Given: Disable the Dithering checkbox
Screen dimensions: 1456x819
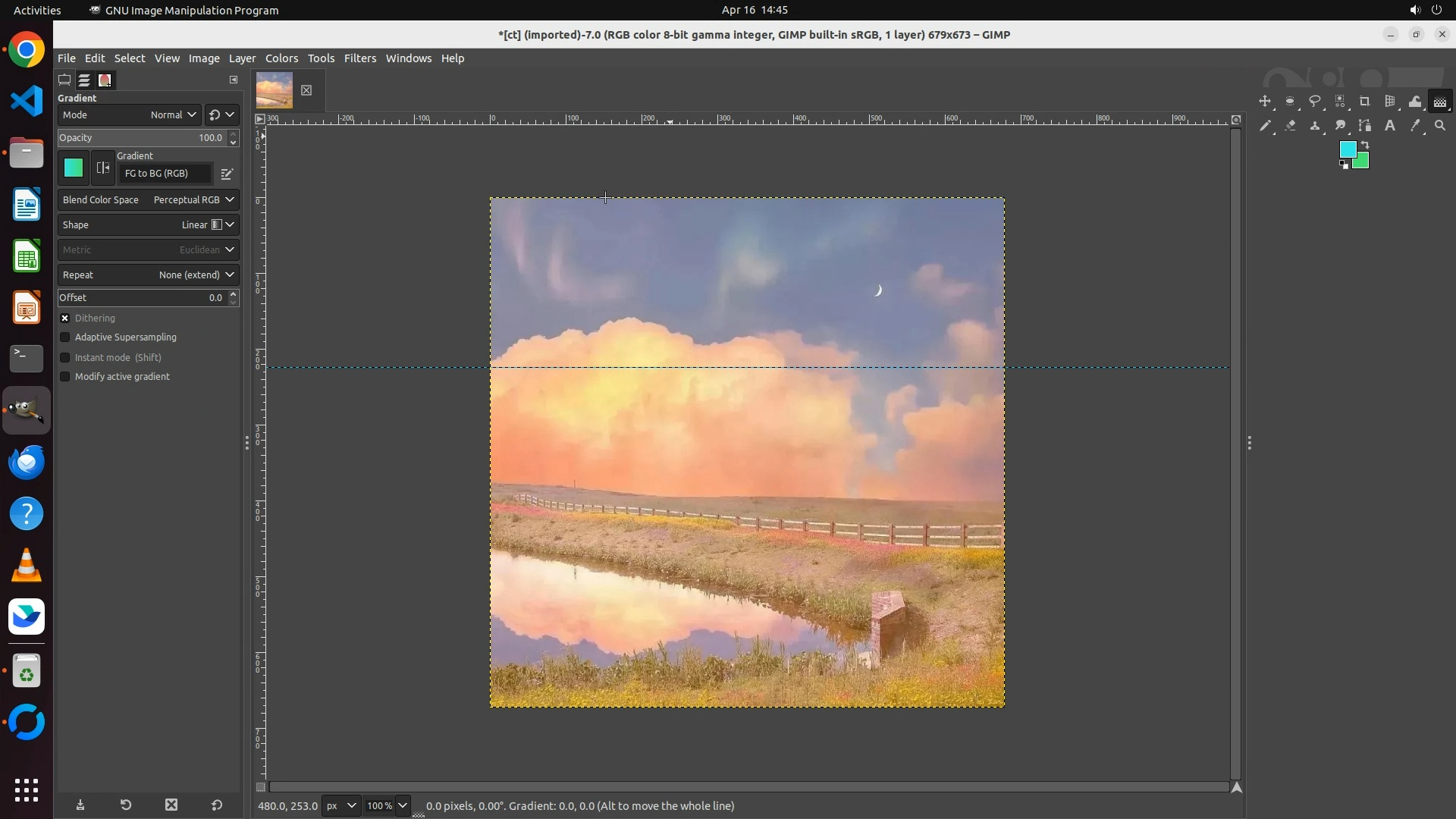Looking at the screenshot, I should 65,318.
